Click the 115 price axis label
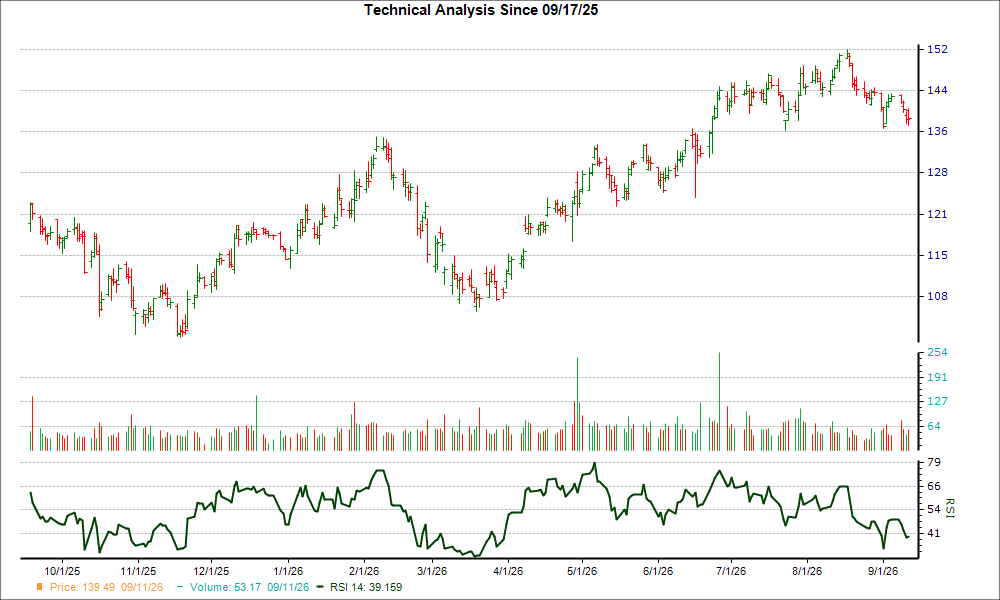The width and height of the screenshot is (1000, 600). tap(938, 255)
